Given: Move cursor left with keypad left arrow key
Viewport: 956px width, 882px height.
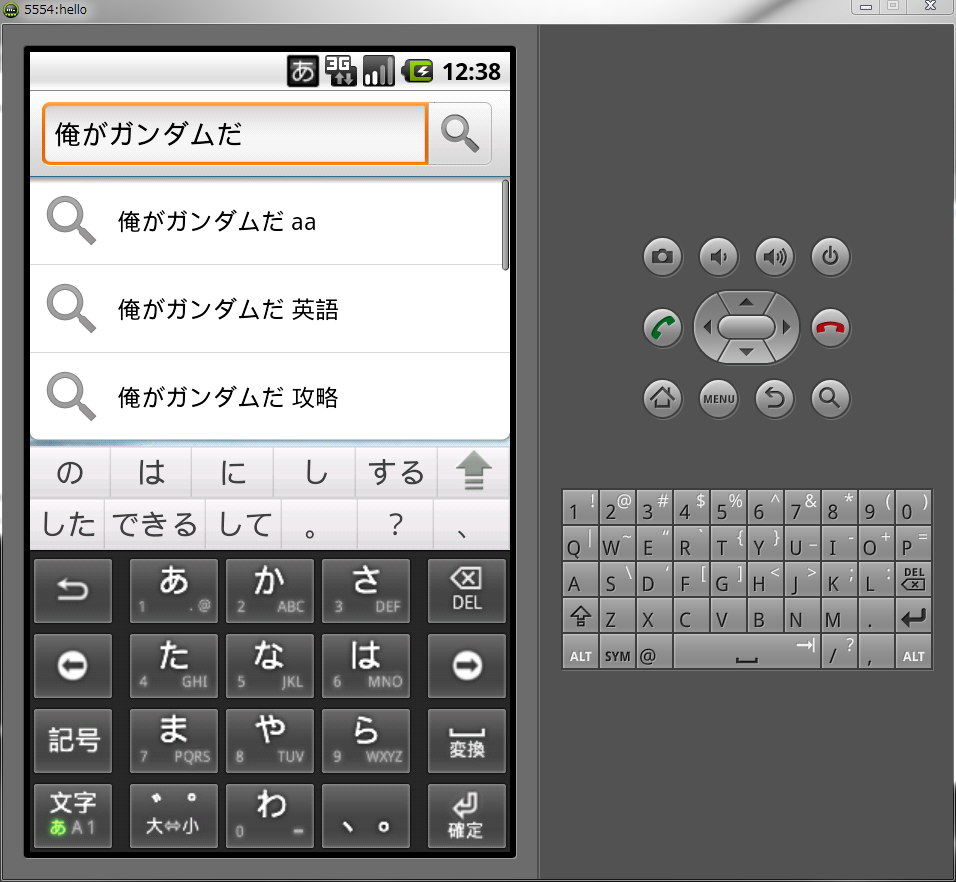Looking at the screenshot, I should click(x=73, y=666).
